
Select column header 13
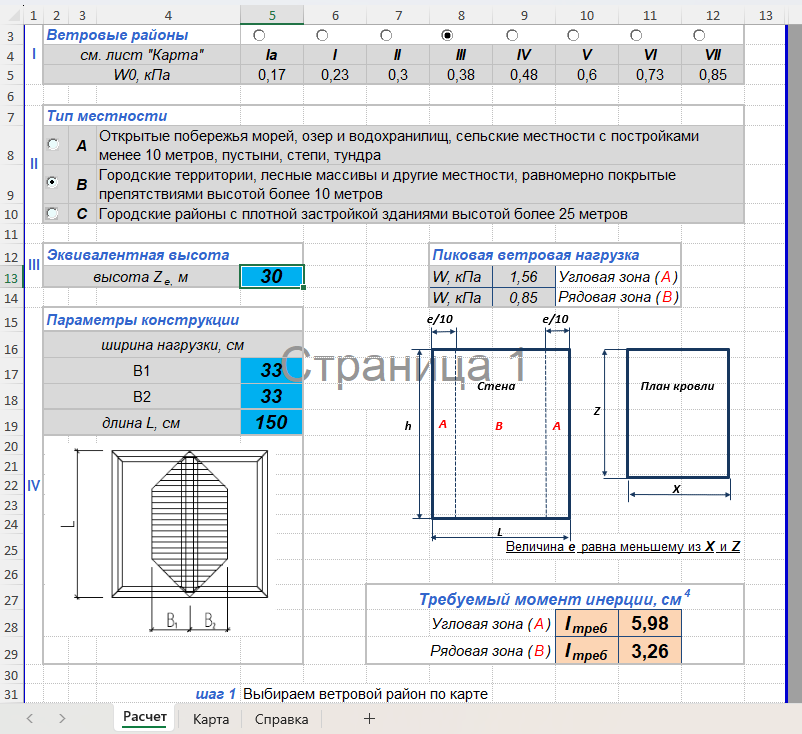click(x=766, y=15)
